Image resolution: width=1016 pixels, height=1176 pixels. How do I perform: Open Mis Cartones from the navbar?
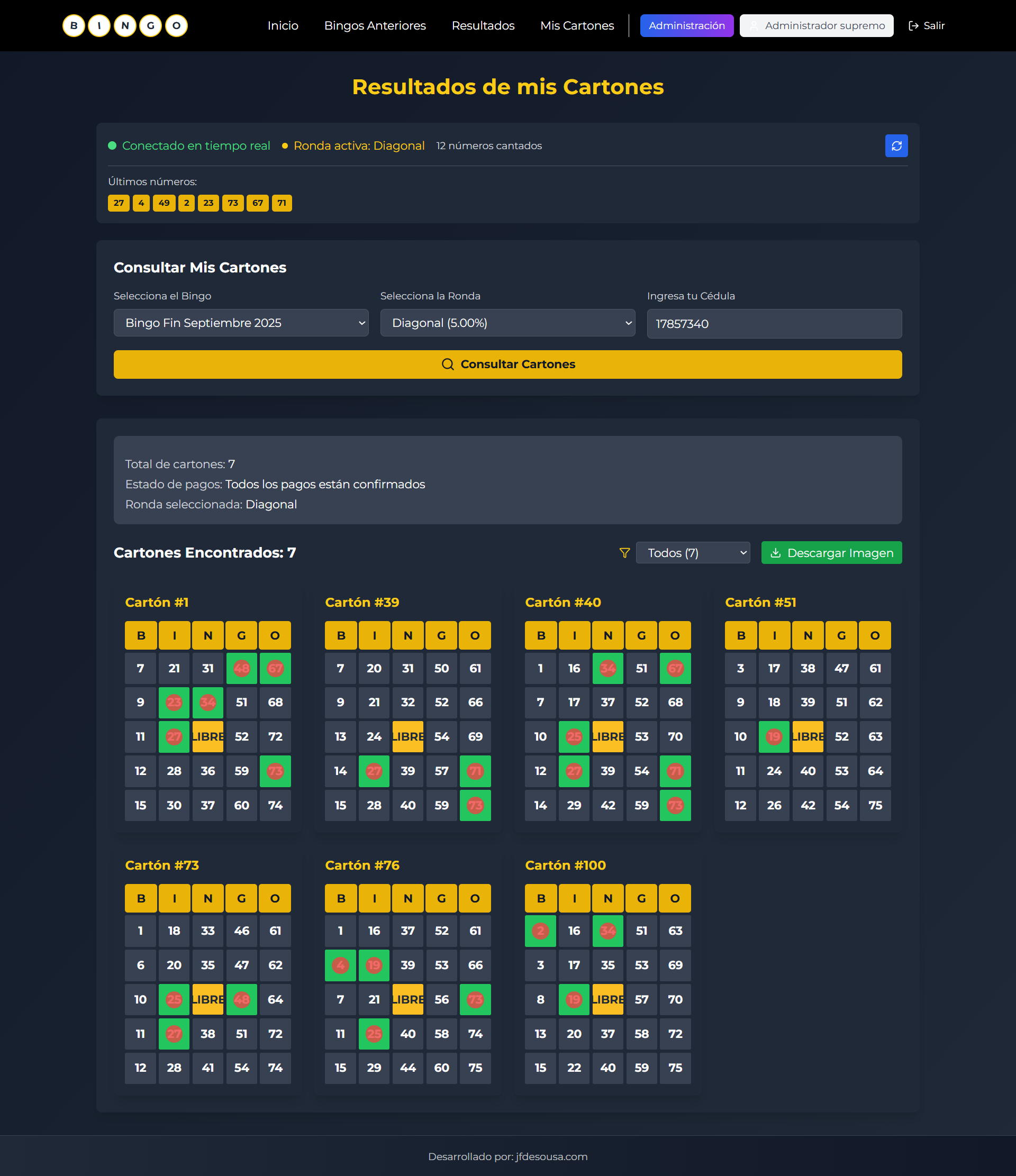pyautogui.click(x=577, y=25)
